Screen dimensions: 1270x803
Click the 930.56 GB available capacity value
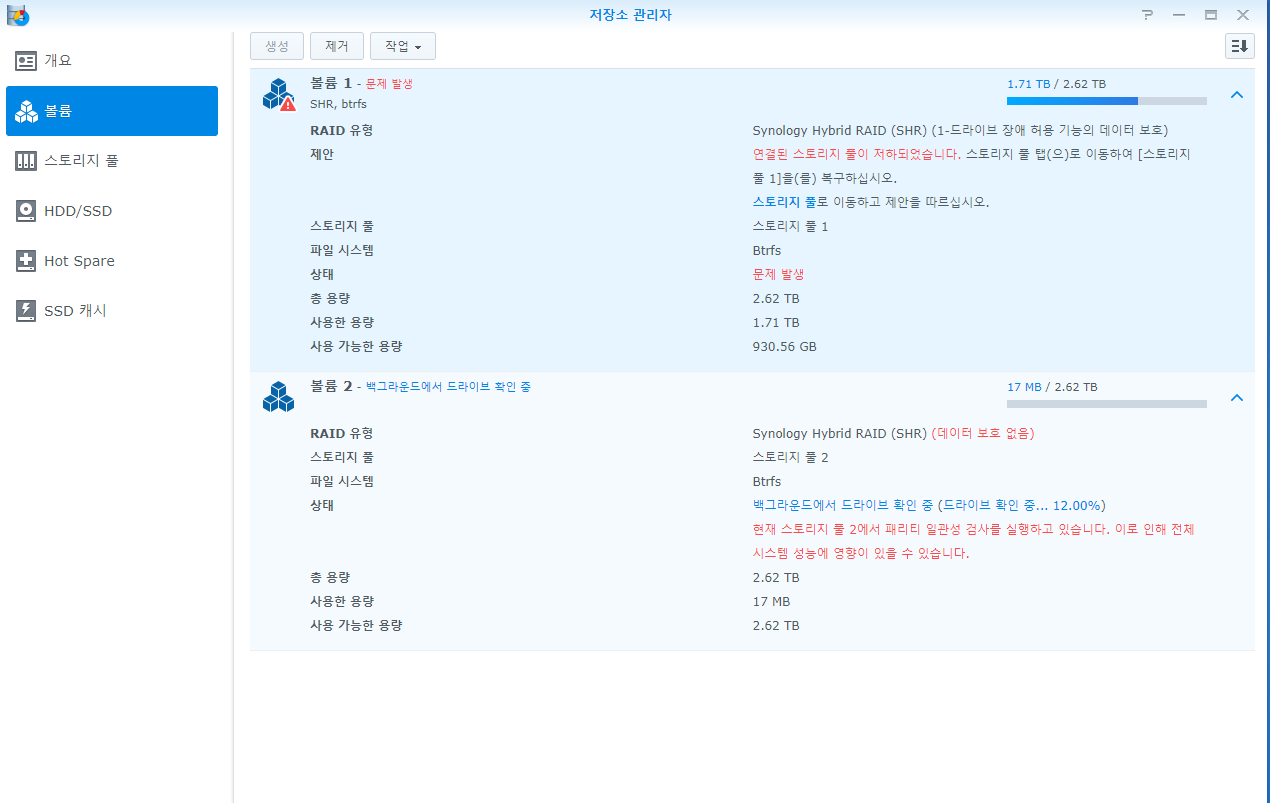point(784,347)
